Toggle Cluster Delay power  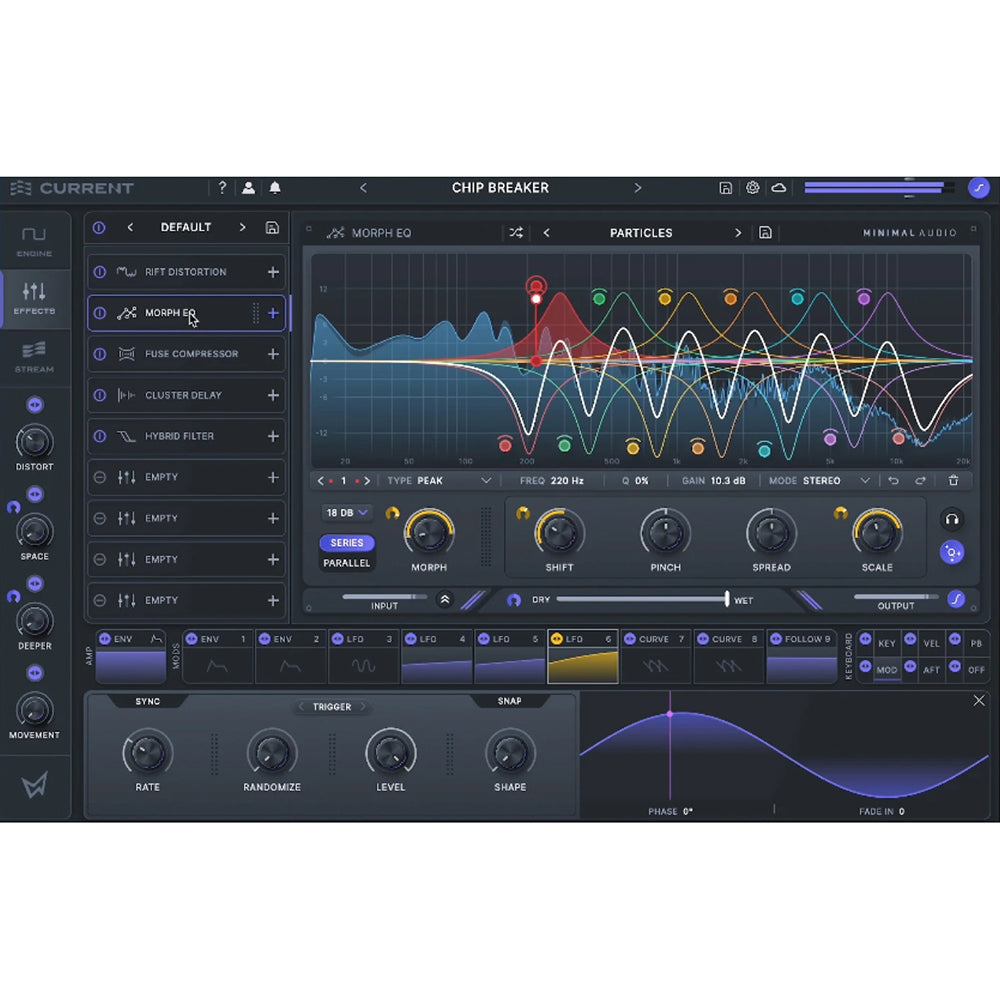coord(100,395)
